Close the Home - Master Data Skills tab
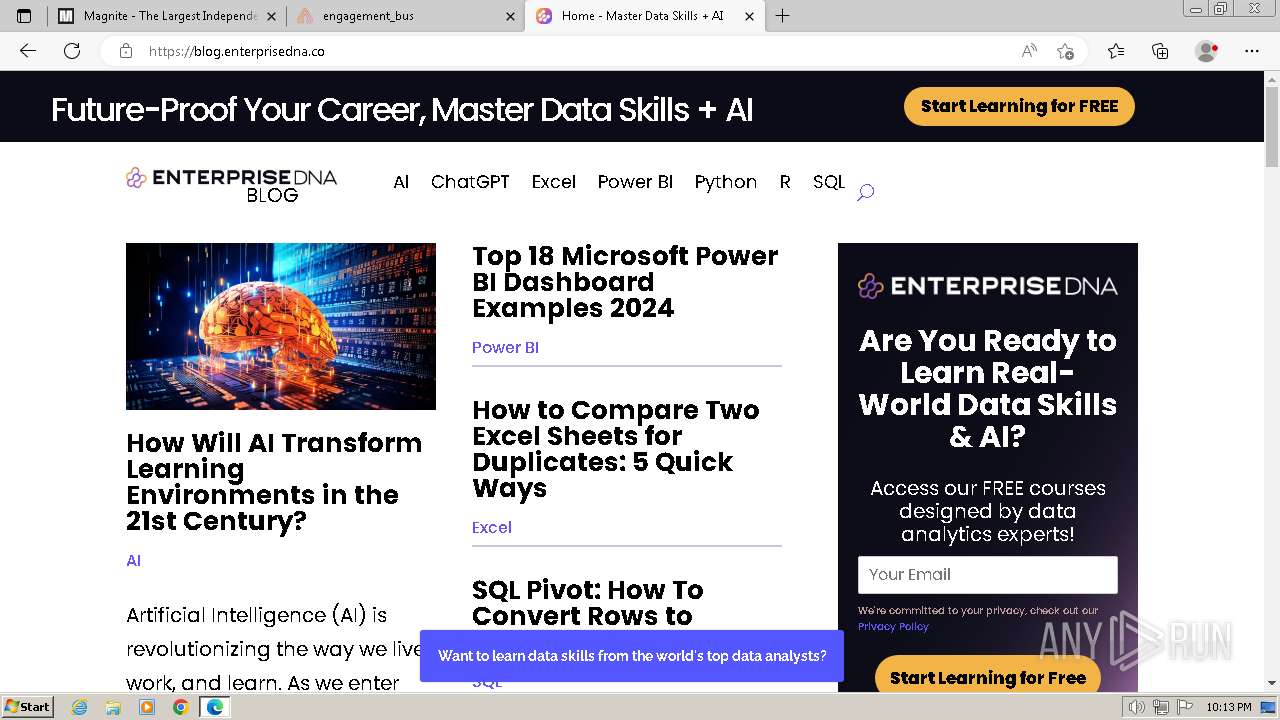The image size is (1280, 720). pyautogui.click(x=750, y=16)
